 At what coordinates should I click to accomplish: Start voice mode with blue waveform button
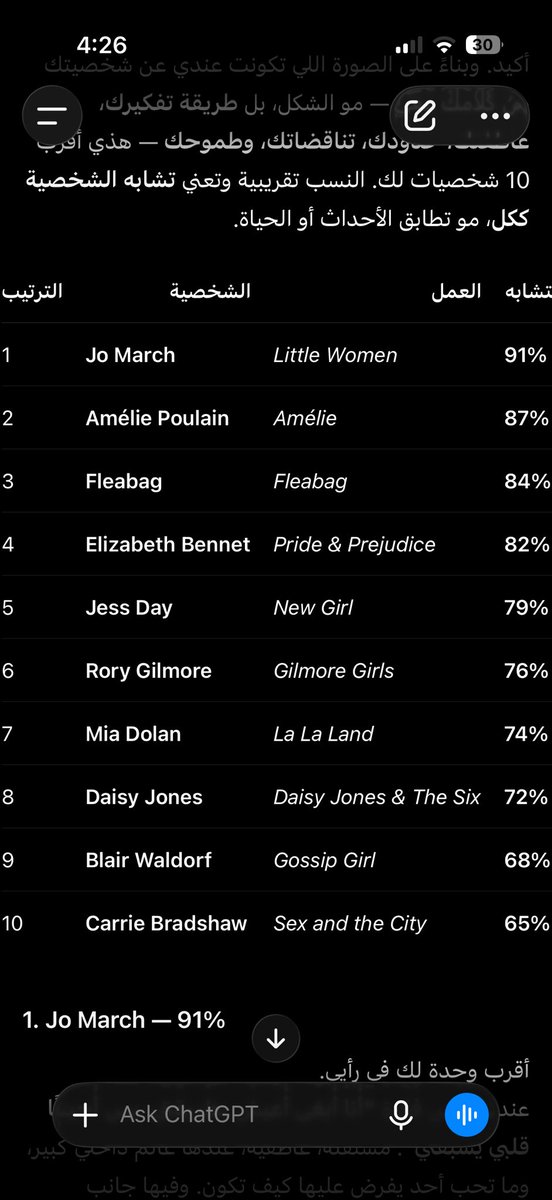coord(466,1114)
